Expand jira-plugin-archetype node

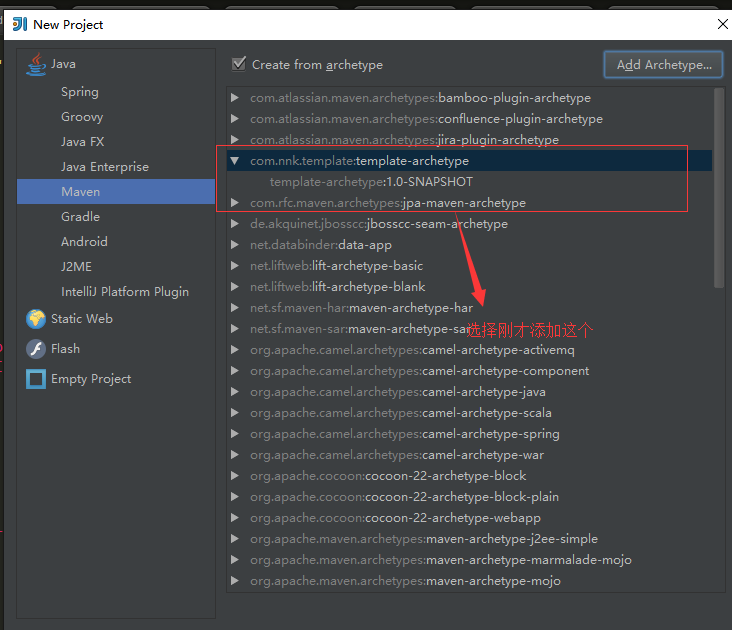tap(235, 140)
